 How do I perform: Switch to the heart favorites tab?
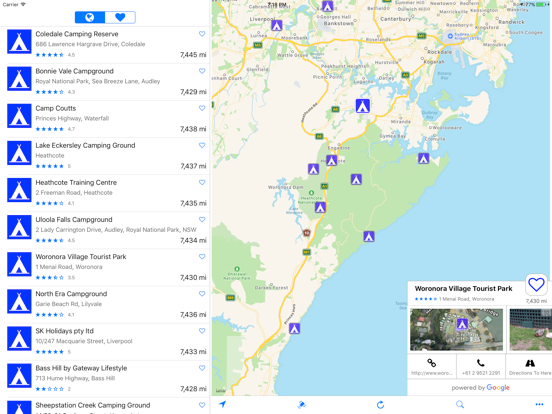120,17
